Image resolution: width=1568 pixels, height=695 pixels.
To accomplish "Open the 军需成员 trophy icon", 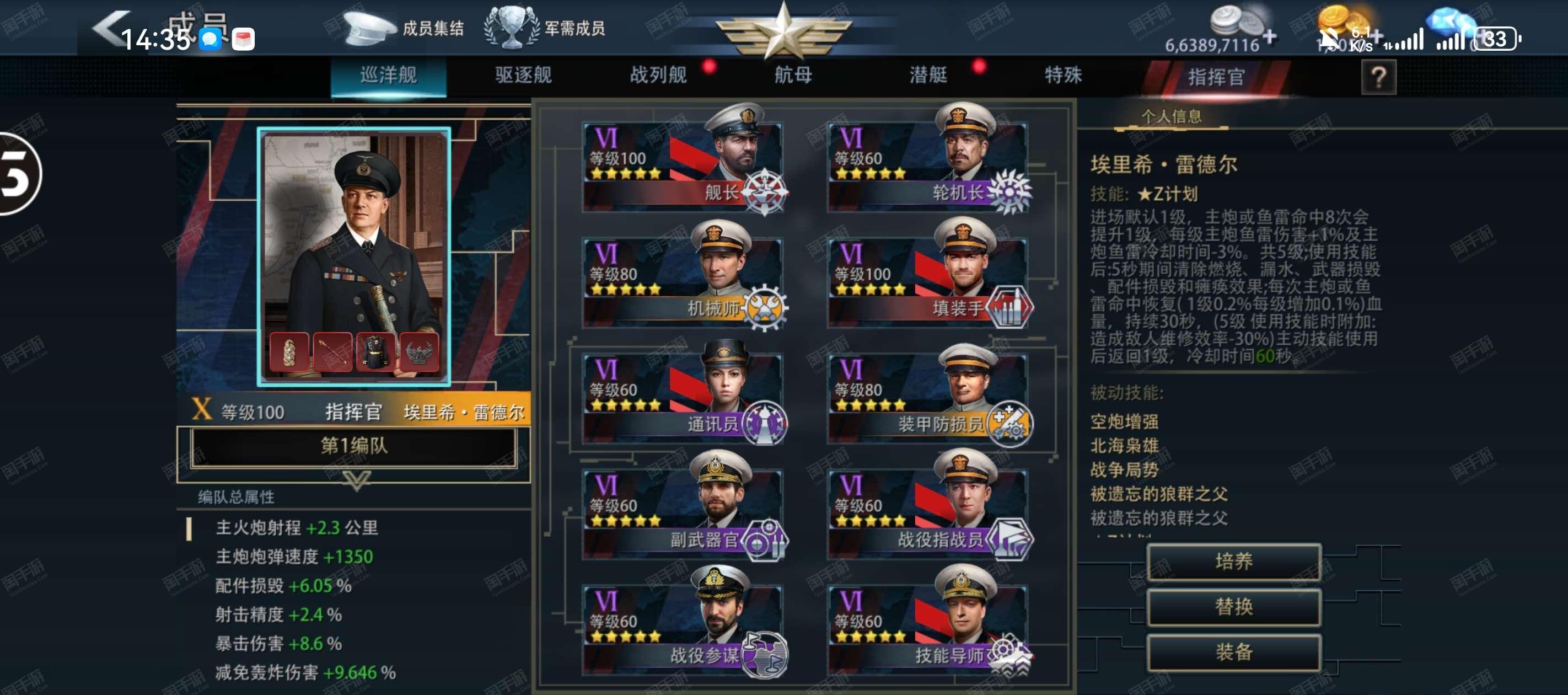I will [511, 28].
